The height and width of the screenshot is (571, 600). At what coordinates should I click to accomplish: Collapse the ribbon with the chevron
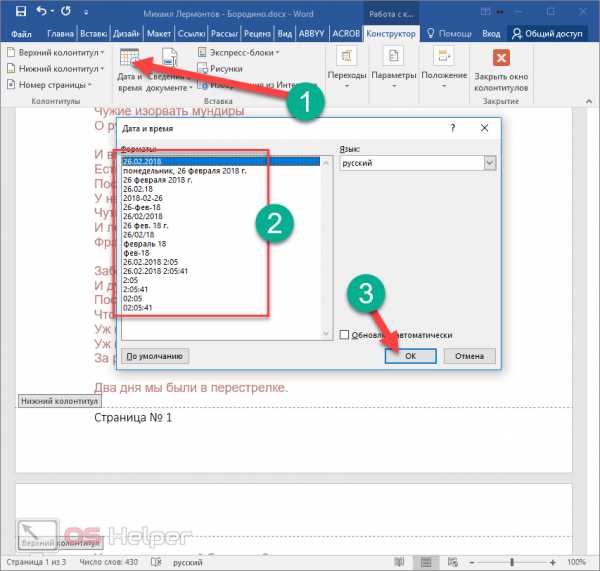[589, 101]
